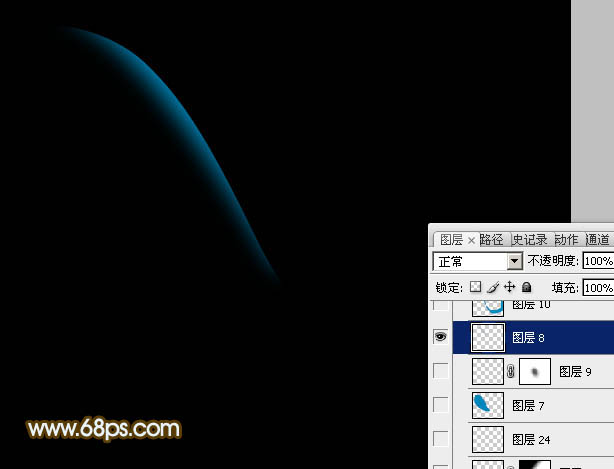Click the 图层 8 layer thumbnail
The width and height of the screenshot is (614, 469).
[487, 338]
